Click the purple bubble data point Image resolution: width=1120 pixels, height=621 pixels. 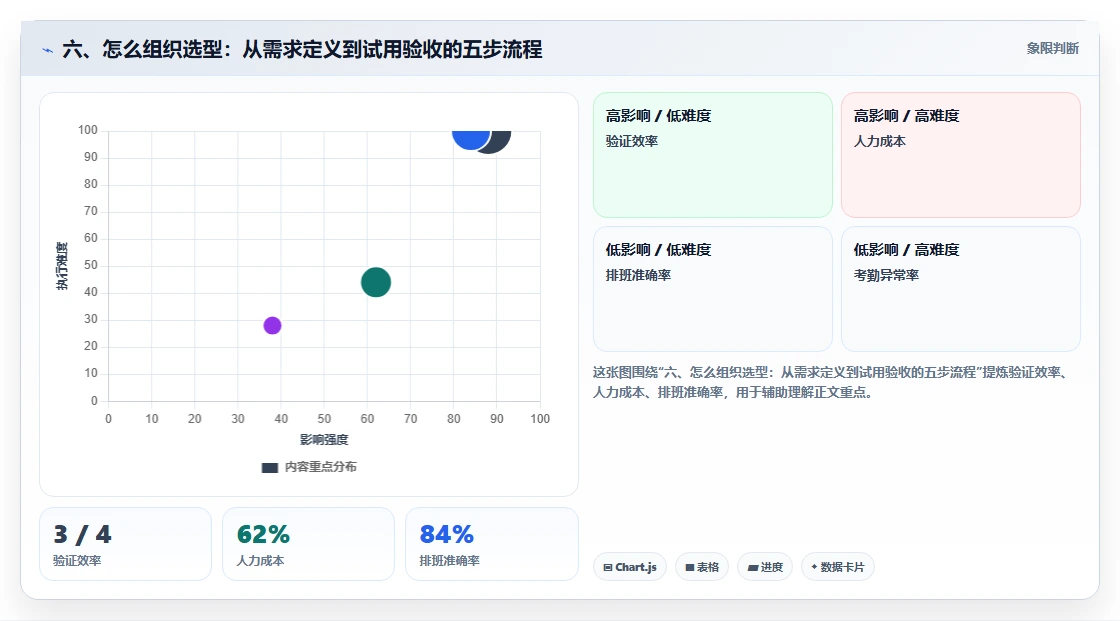pos(272,325)
